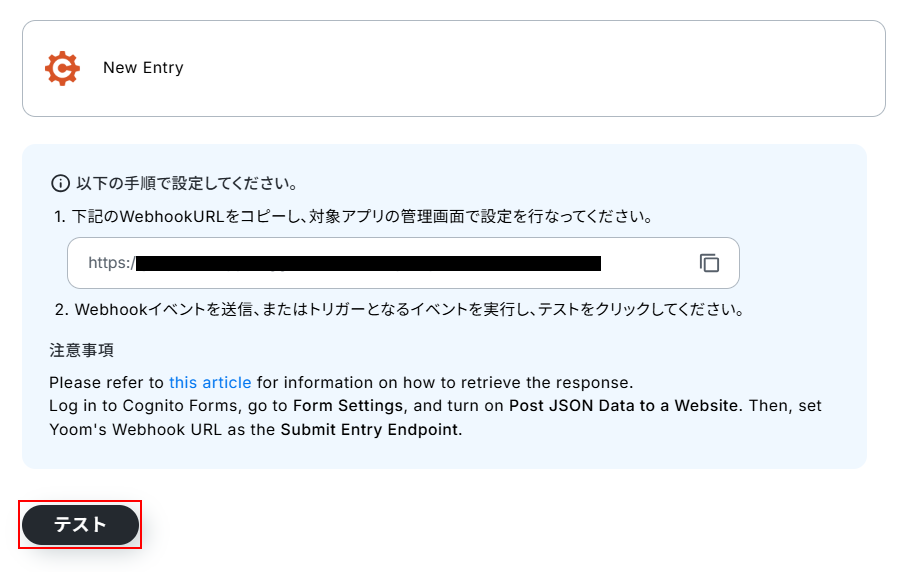Click inside the Webhook URL field
Screen dimensions: 902x572
[400, 263]
